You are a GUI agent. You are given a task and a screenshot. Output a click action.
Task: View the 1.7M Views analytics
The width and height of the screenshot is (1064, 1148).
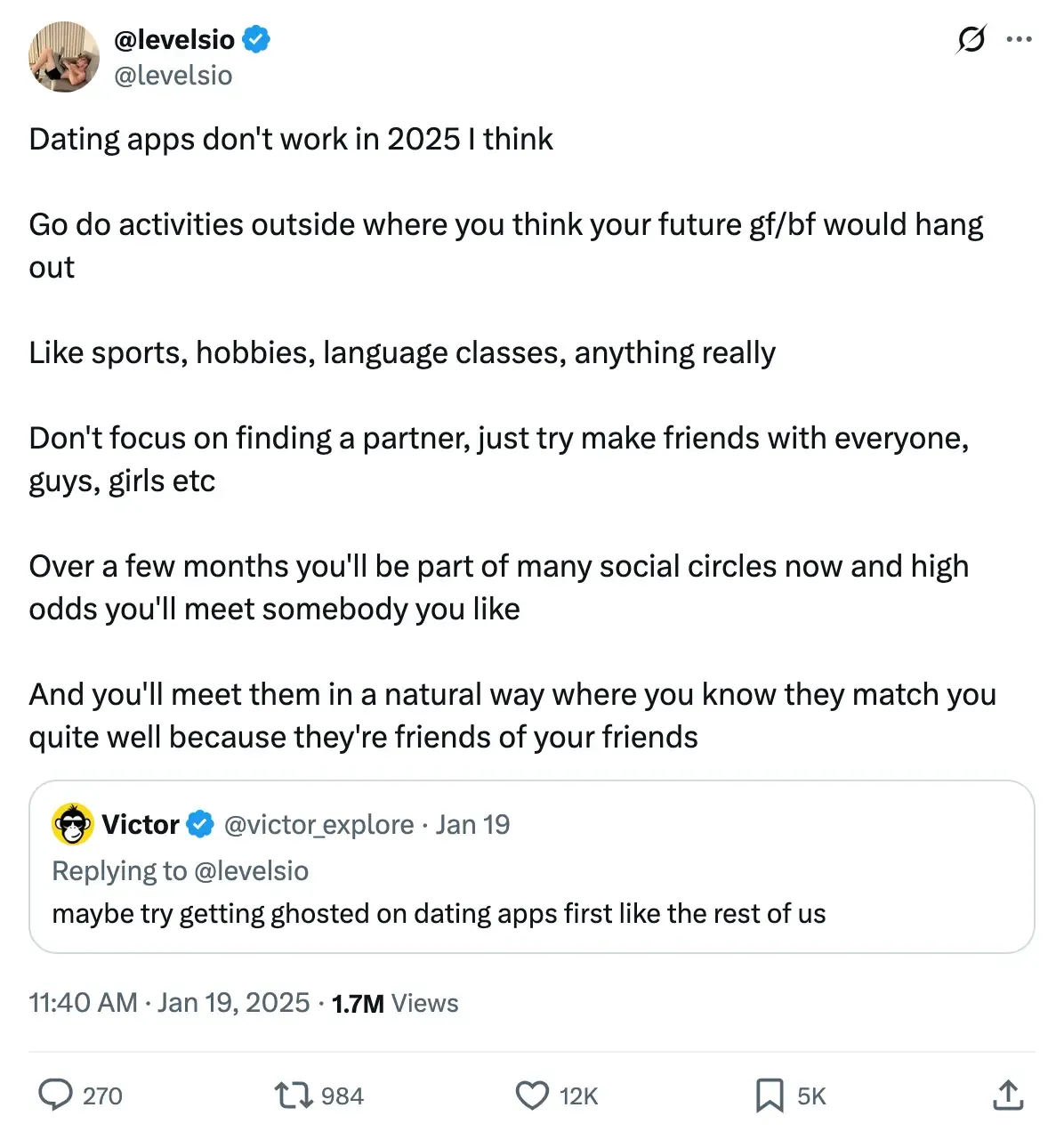tap(395, 1003)
